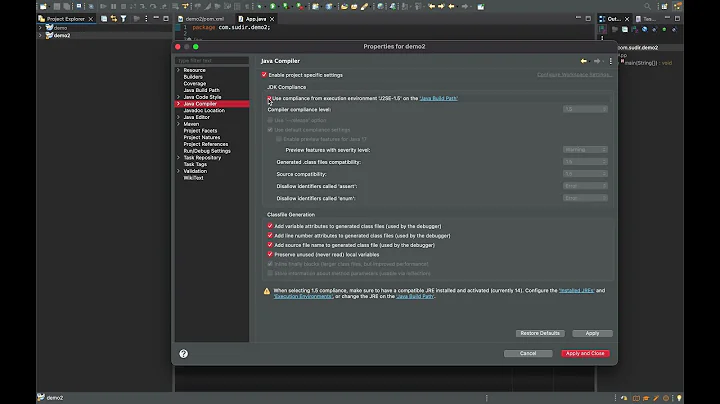The image size is (720, 404).
Task: Click the light bulb tip icon in status bar
Action: (x=679, y=398)
